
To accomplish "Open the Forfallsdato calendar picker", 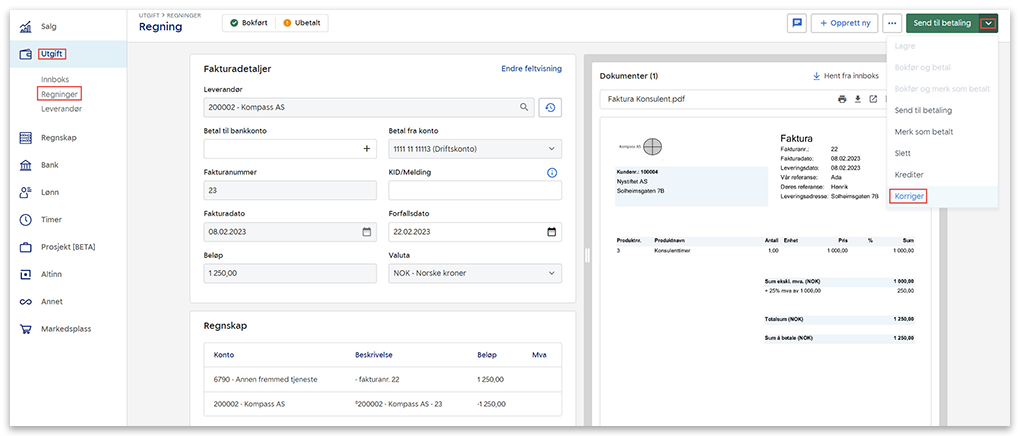I will [x=551, y=232].
